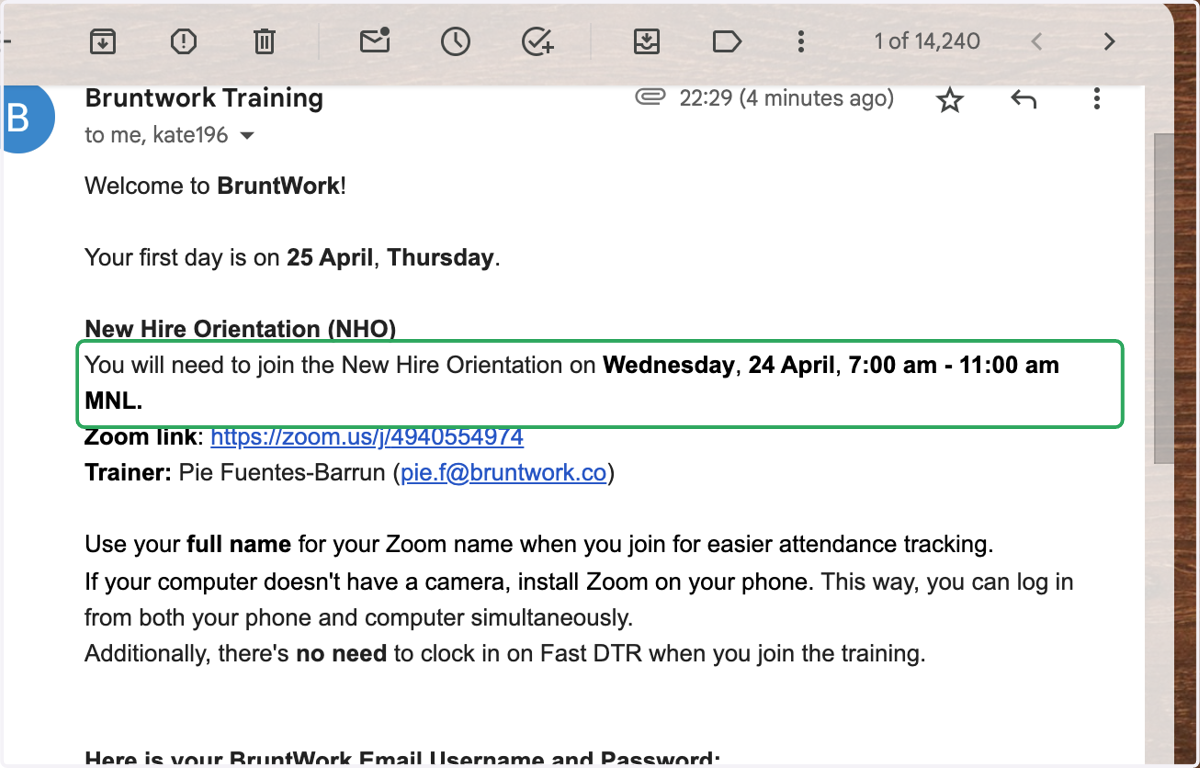Viewport: 1200px width, 768px height.
Task: Click the '1 of 14,240' counter
Action: [x=927, y=41]
